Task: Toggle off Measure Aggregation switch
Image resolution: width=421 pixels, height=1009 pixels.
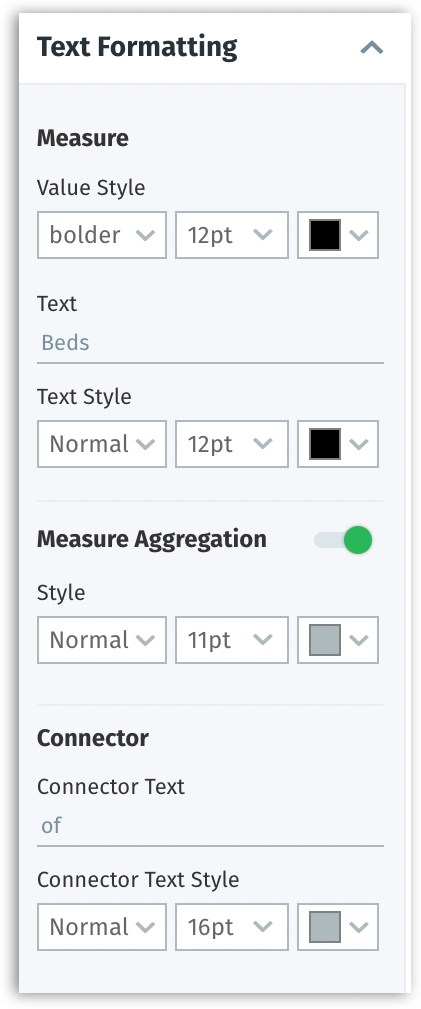Action: [x=343, y=540]
